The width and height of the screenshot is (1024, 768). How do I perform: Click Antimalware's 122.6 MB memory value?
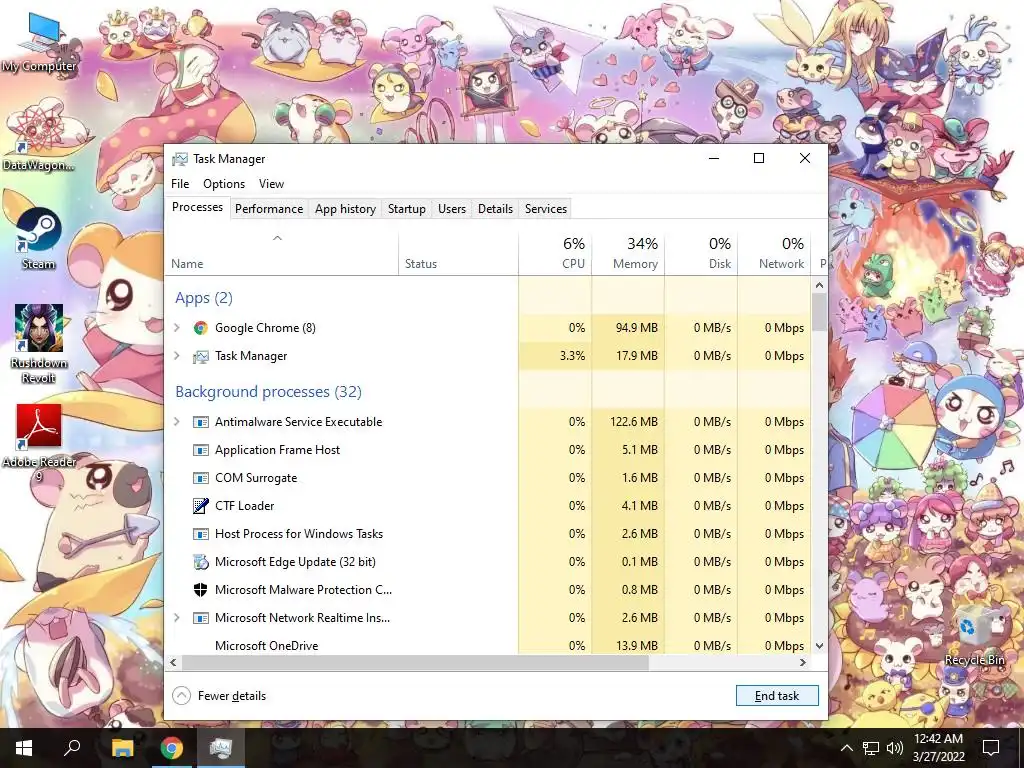pyautogui.click(x=633, y=422)
